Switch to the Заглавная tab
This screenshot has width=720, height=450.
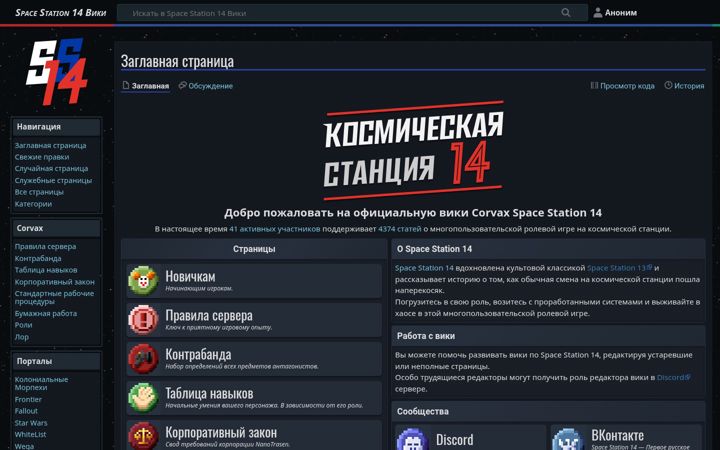[146, 86]
